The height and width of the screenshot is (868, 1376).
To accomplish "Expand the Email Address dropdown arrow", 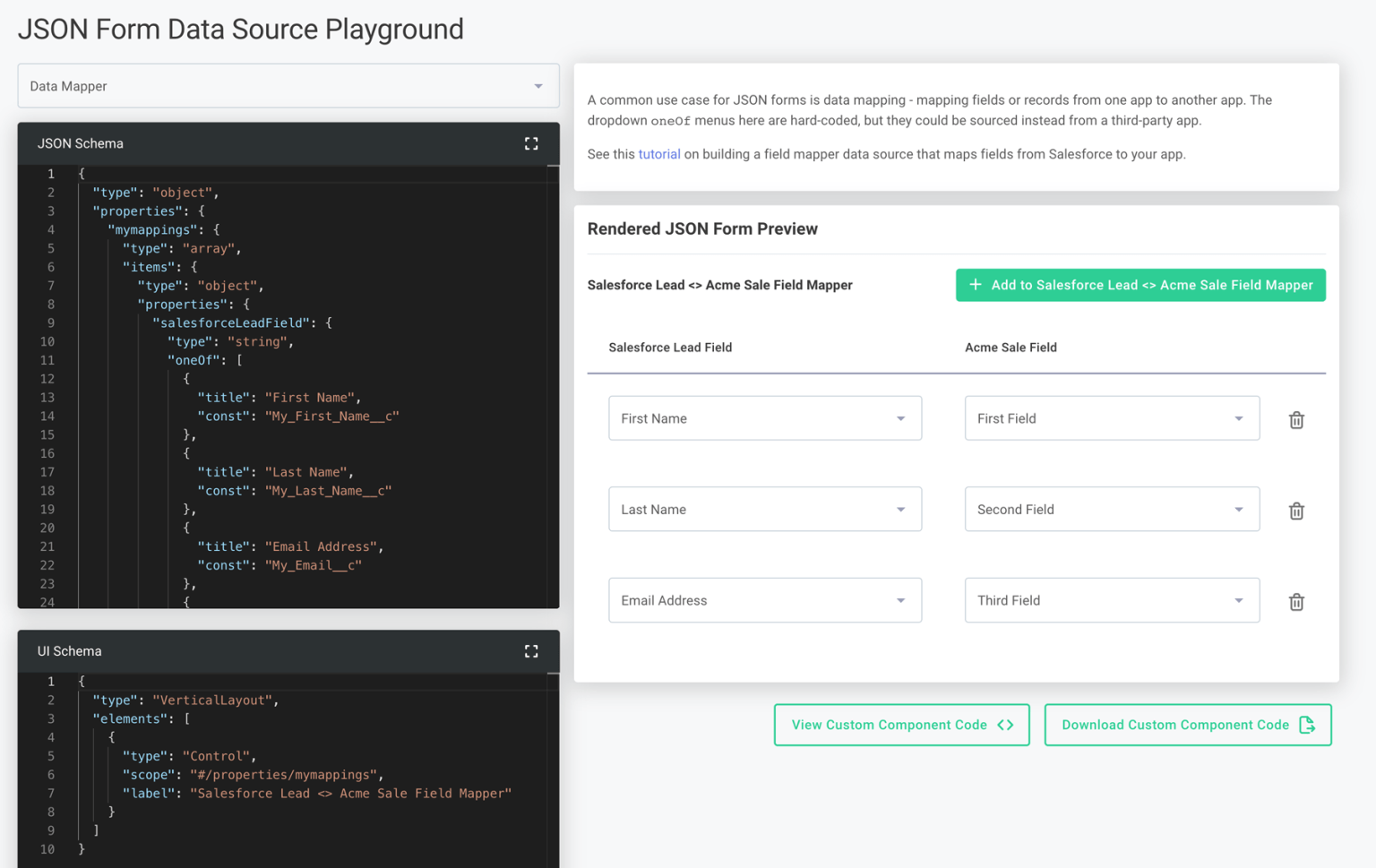I will tap(901, 600).
